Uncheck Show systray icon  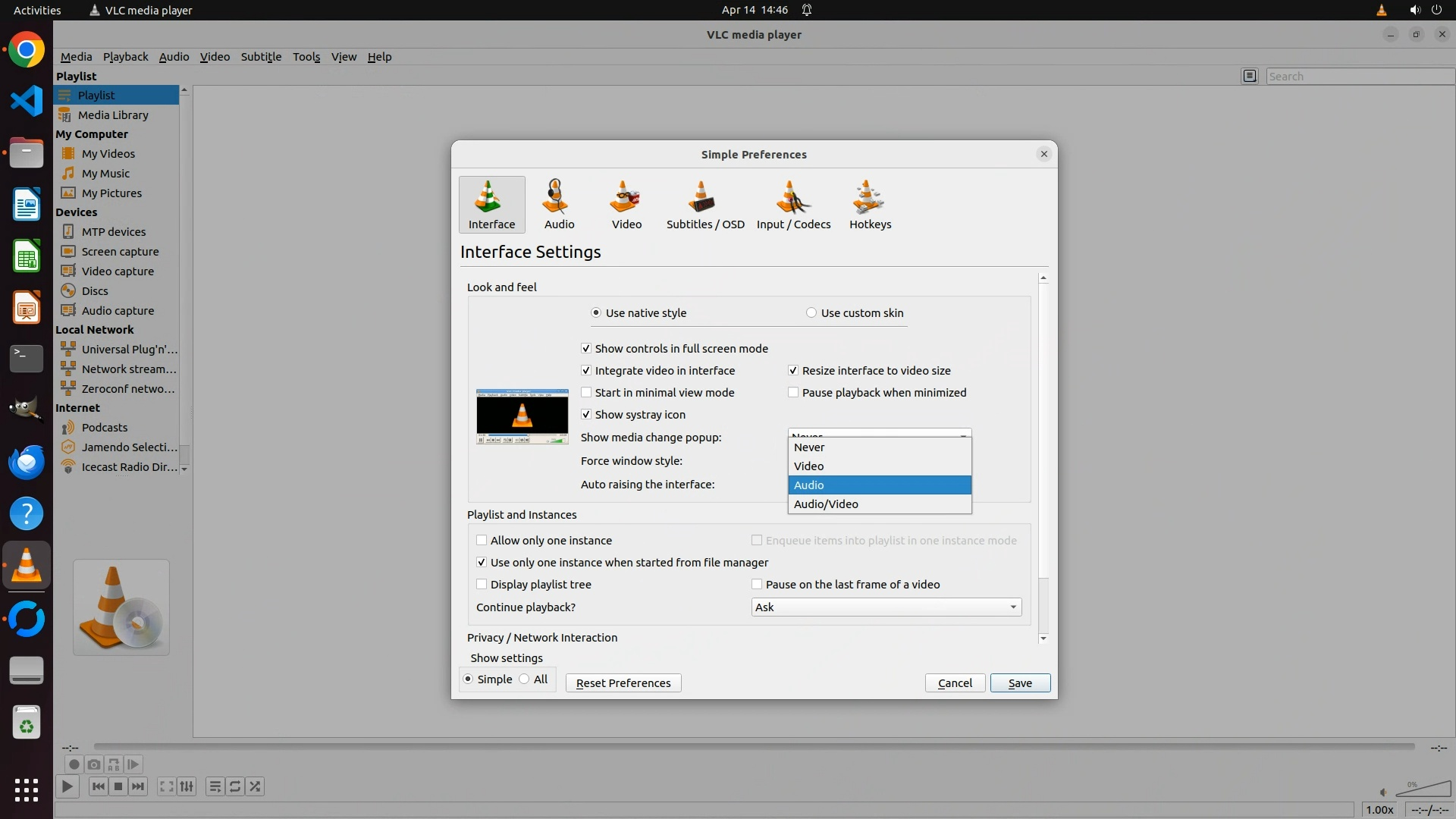click(586, 415)
